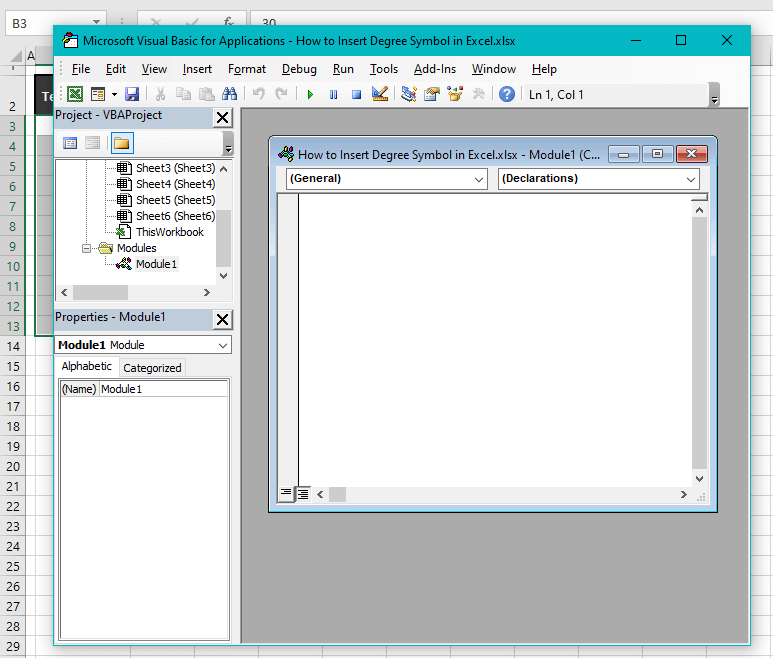This screenshot has height=658, width=773.
Task: Switch to the Categorized tab
Action: tap(152, 368)
